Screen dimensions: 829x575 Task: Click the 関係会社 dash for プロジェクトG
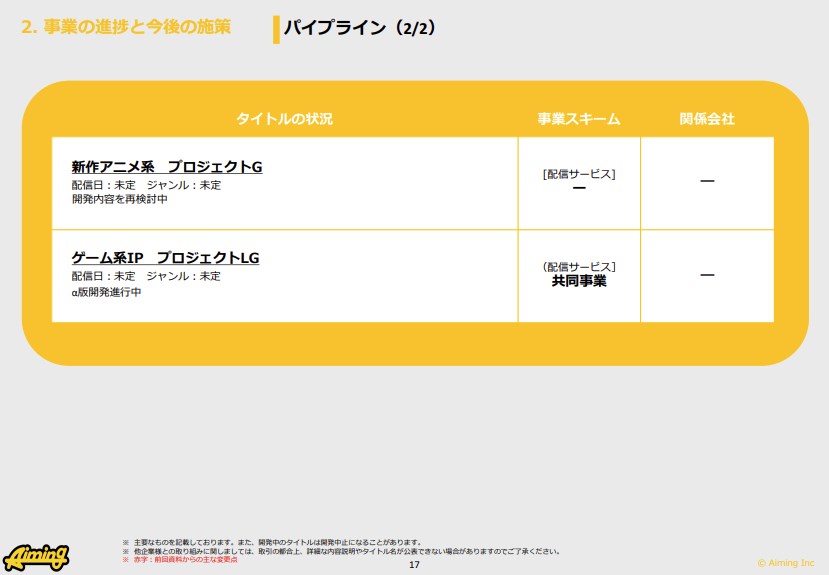(707, 182)
